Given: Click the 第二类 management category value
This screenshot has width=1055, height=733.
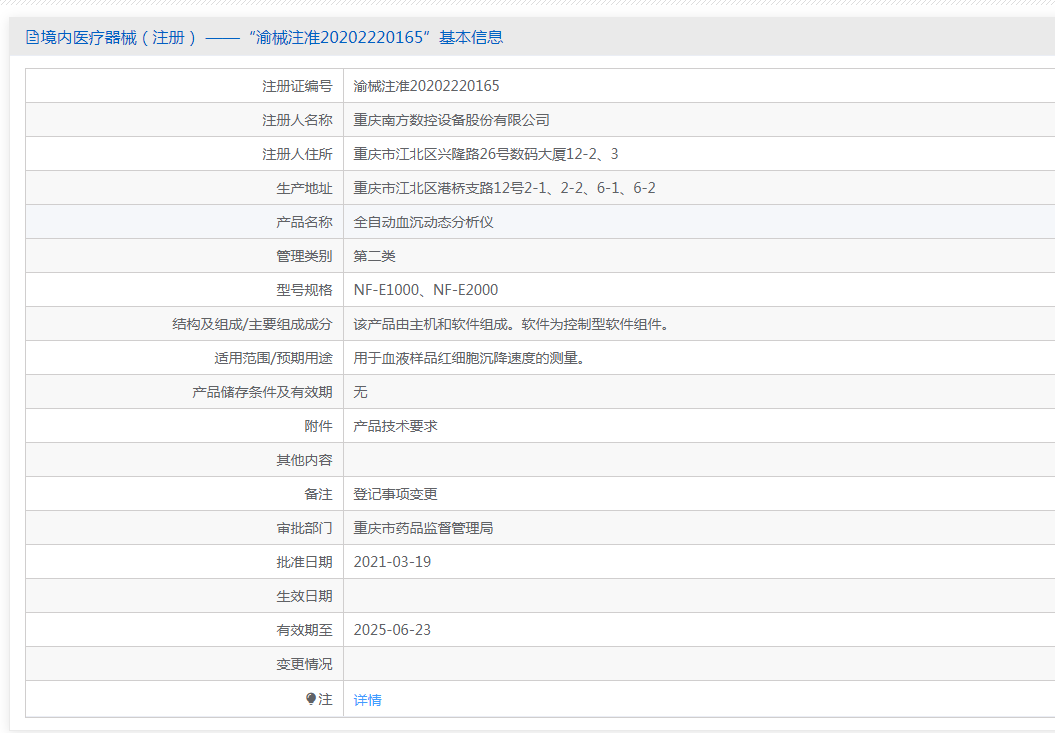Looking at the screenshot, I should tap(375, 256).
